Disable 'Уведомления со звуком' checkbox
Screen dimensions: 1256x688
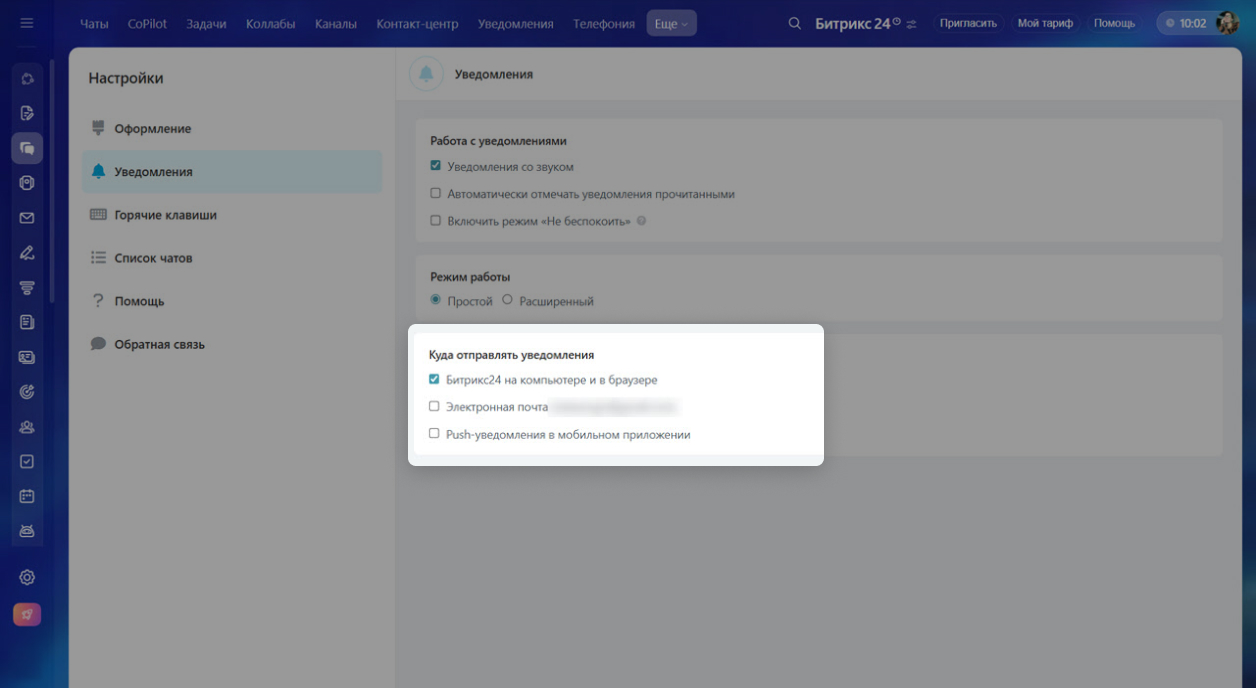coord(435,166)
